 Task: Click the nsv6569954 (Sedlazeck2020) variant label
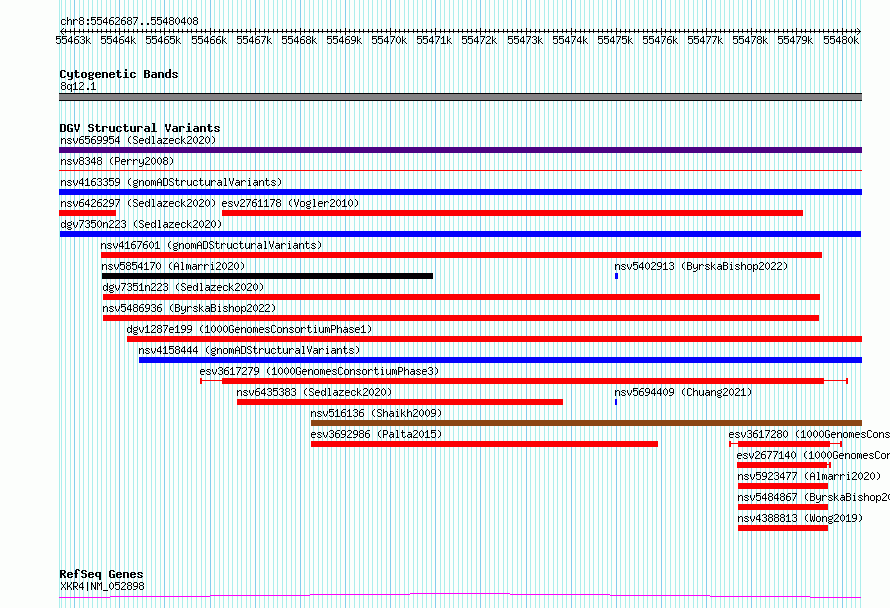click(138, 140)
